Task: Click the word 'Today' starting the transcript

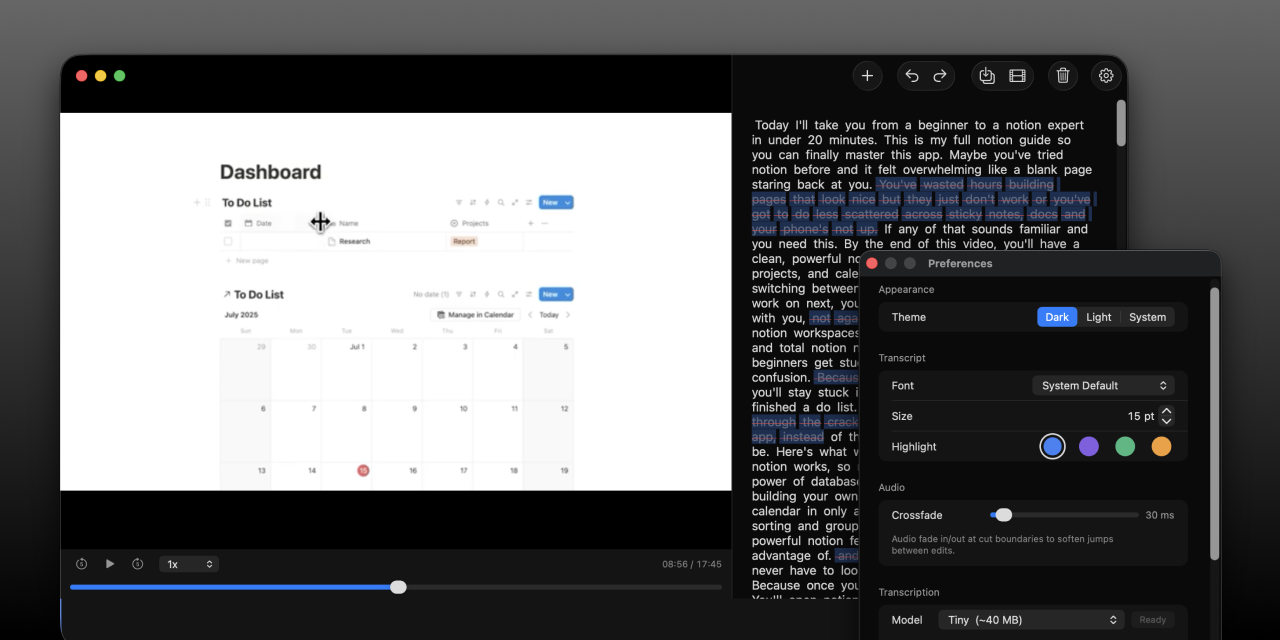Action: (x=772, y=126)
